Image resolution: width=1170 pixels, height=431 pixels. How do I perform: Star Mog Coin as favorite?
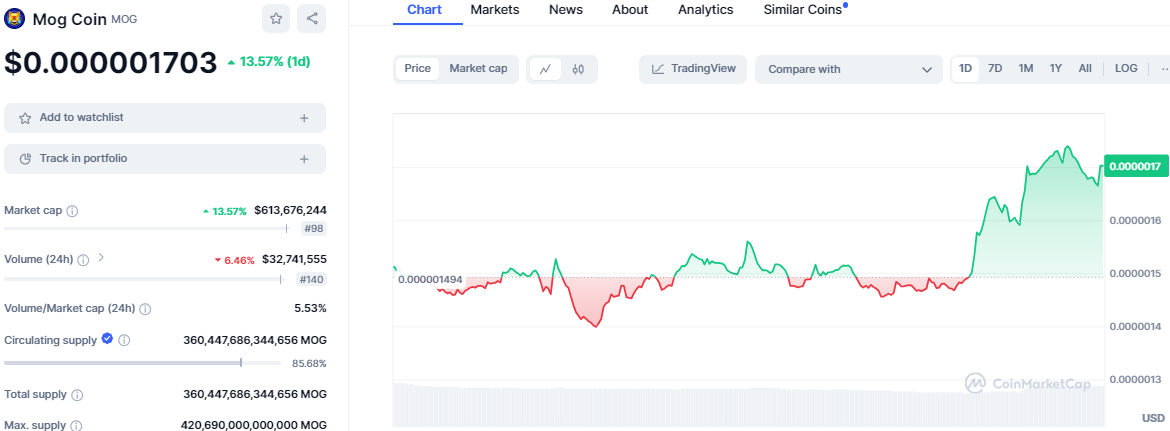click(x=276, y=19)
